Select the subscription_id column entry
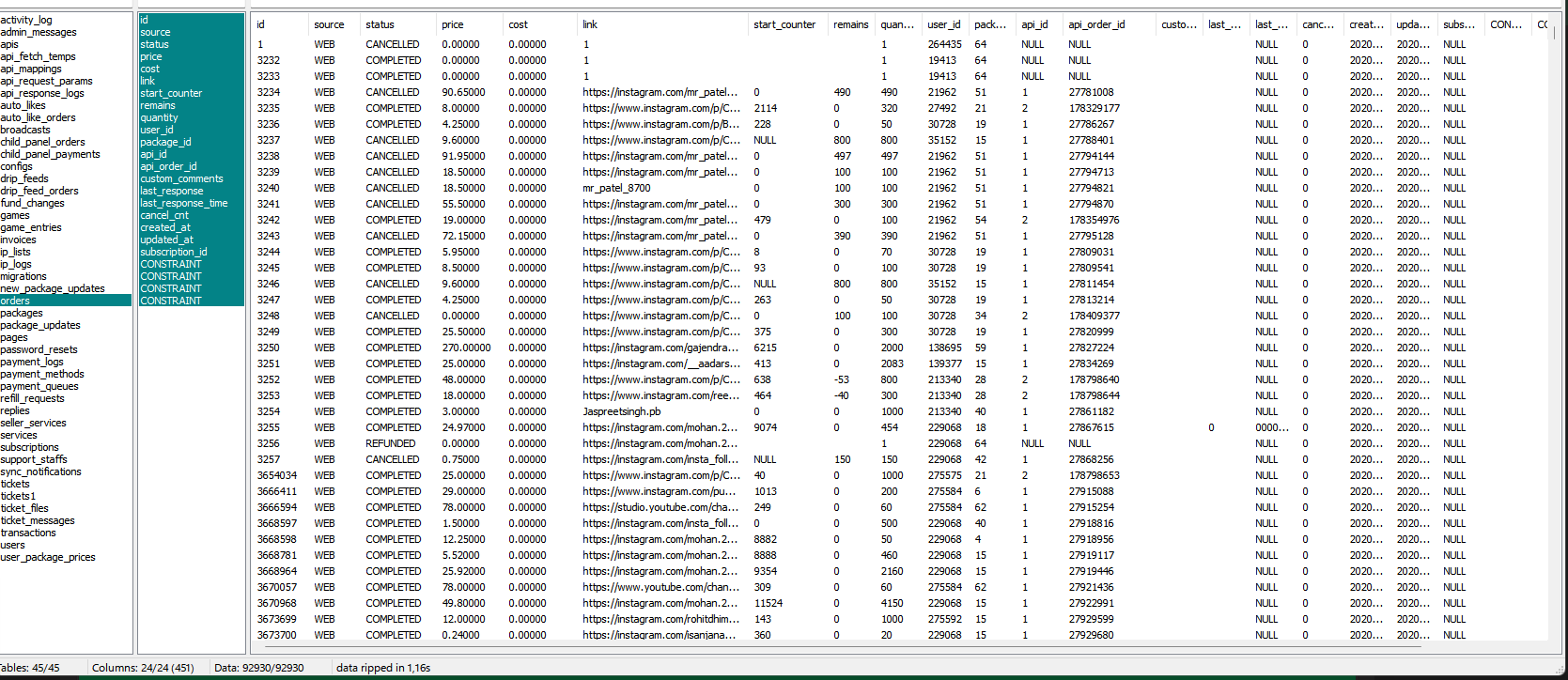Image resolution: width=1568 pixels, height=680 pixels. point(174,252)
